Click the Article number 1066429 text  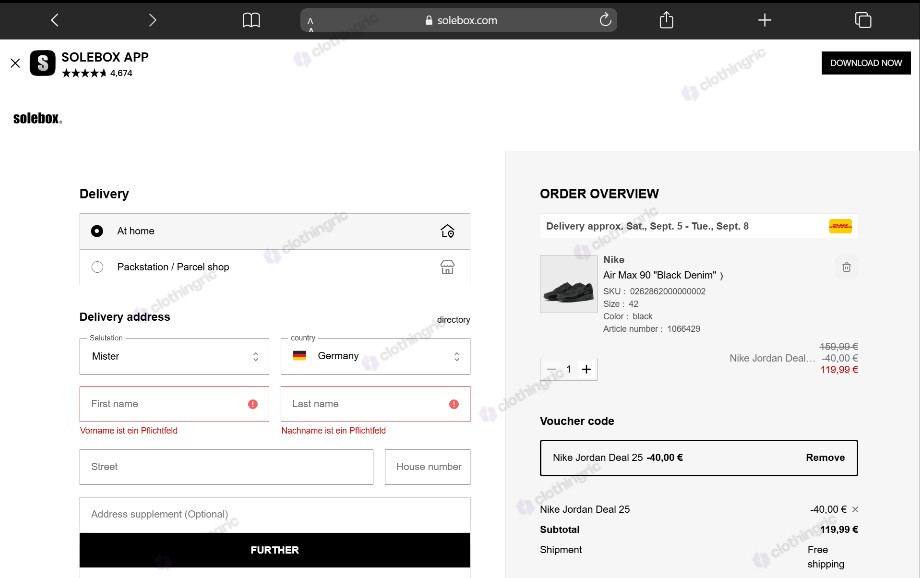click(651, 329)
